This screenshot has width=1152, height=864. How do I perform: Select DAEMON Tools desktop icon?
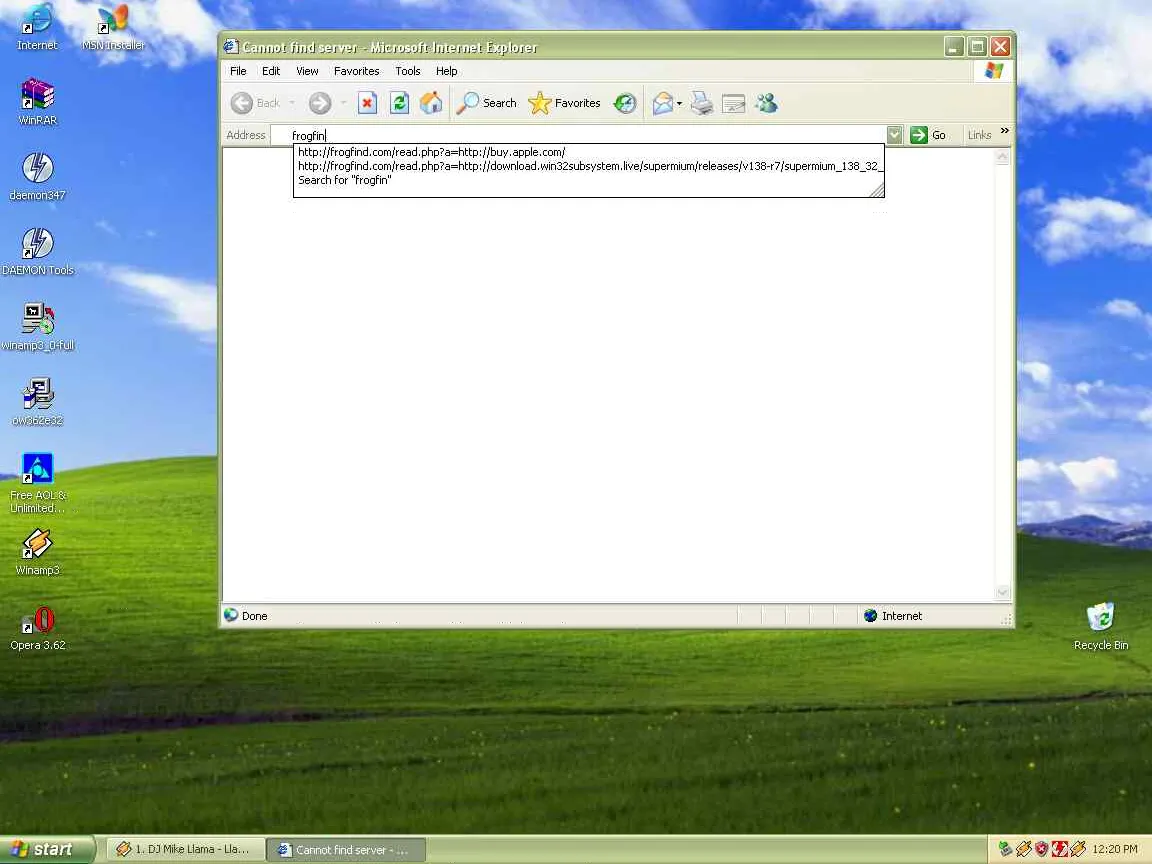(x=37, y=252)
